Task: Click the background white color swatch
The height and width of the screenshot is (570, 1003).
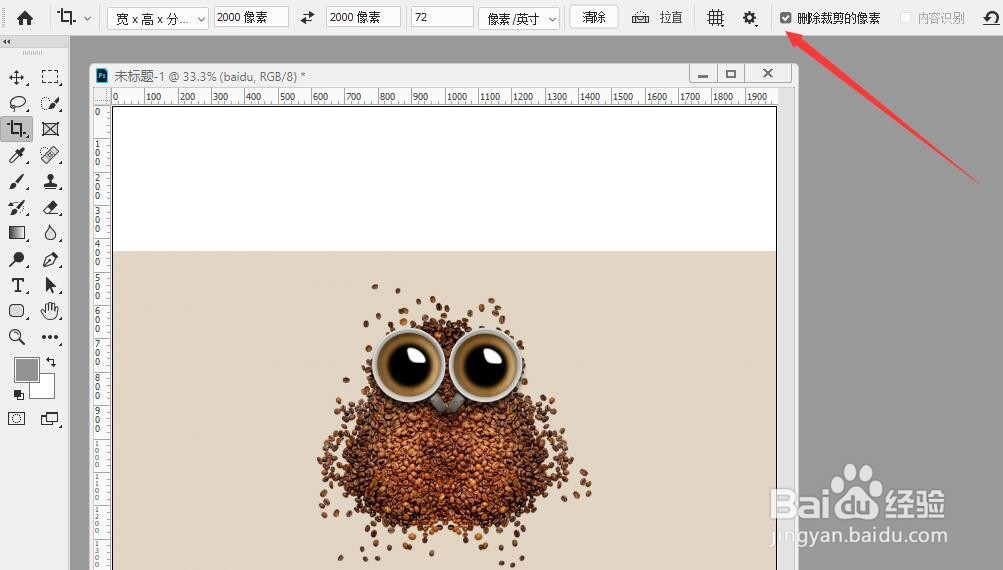Action: click(x=45, y=388)
